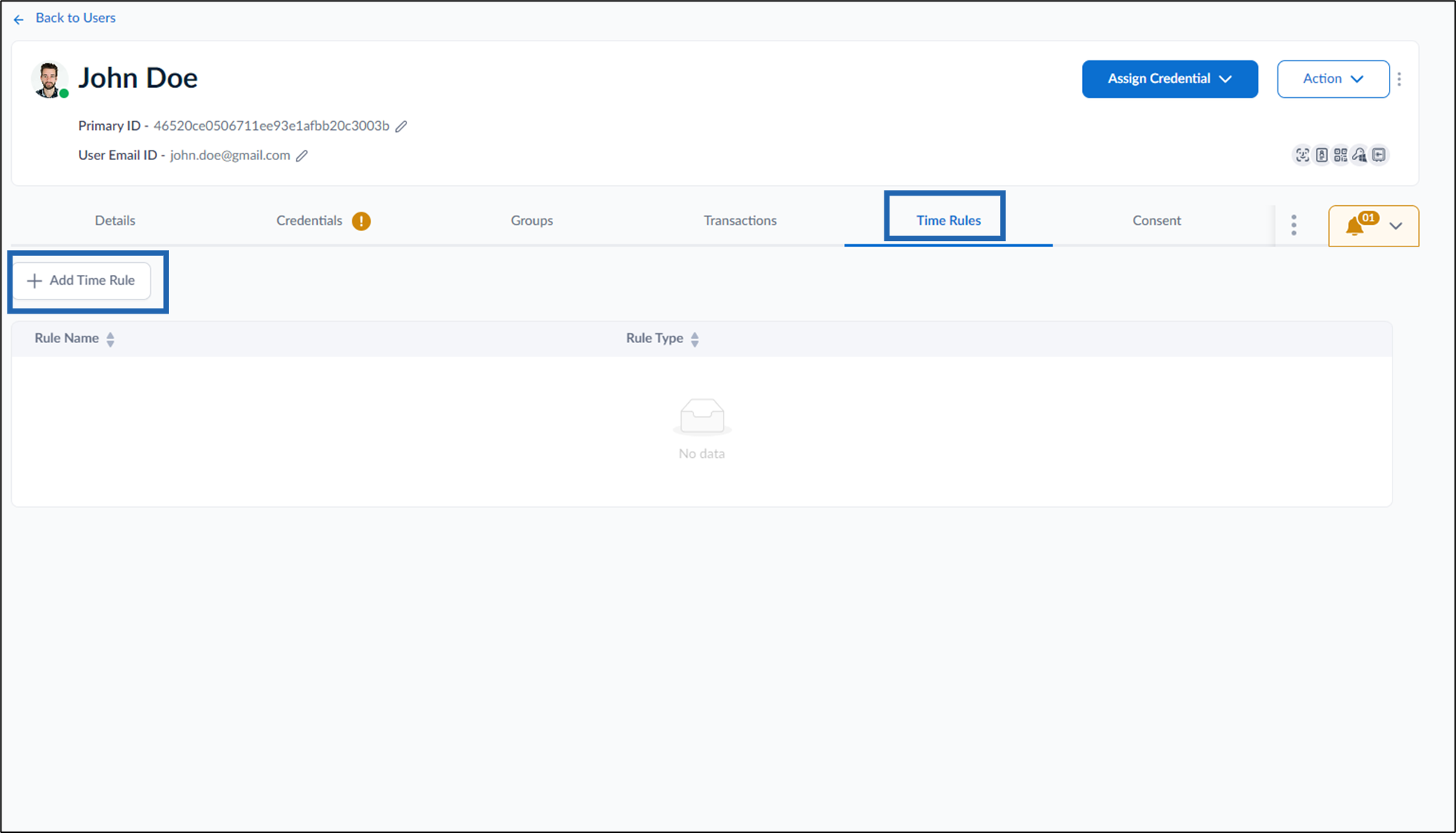The height and width of the screenshot is (833, 1456).
Task: Click the Primary ID value text
Action: [271, 125]
